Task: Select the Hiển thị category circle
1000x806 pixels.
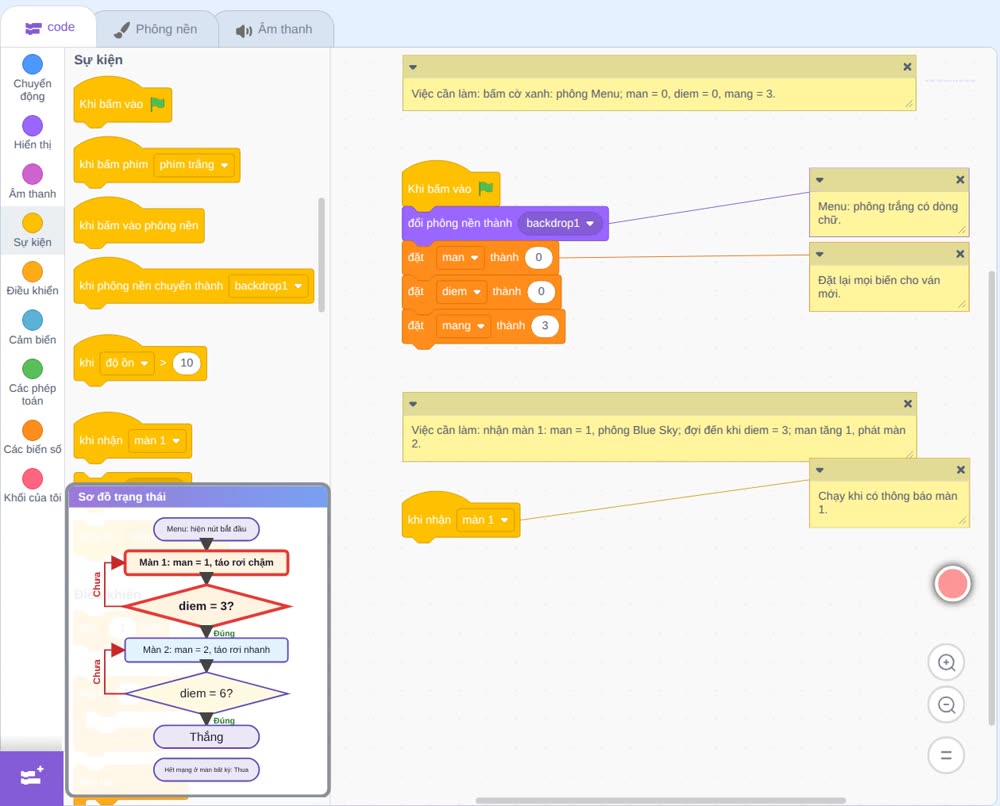Action: pyautogui.click(x=33, y=126)
